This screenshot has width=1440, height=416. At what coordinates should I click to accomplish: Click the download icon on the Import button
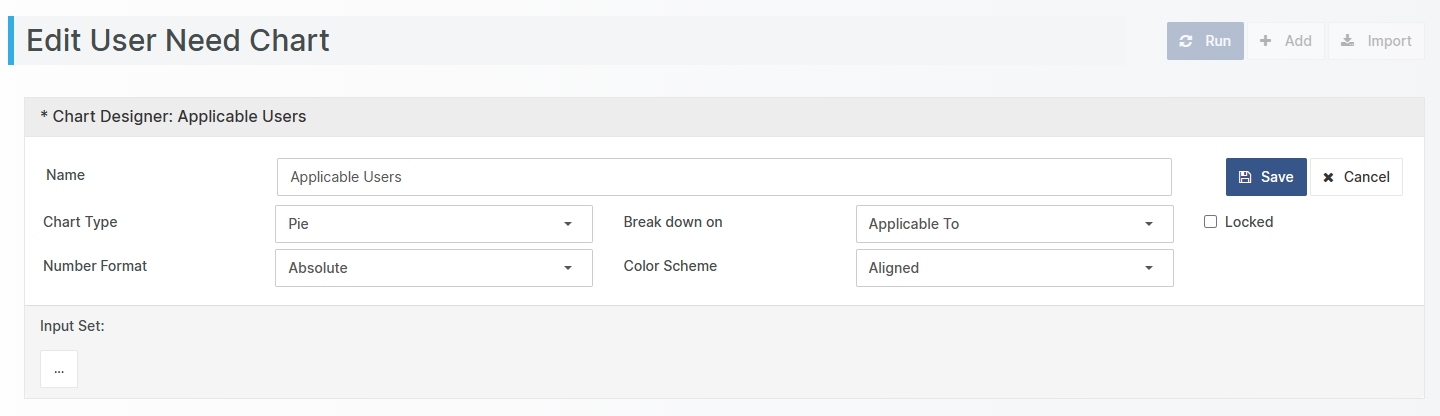pos(1348,41)
